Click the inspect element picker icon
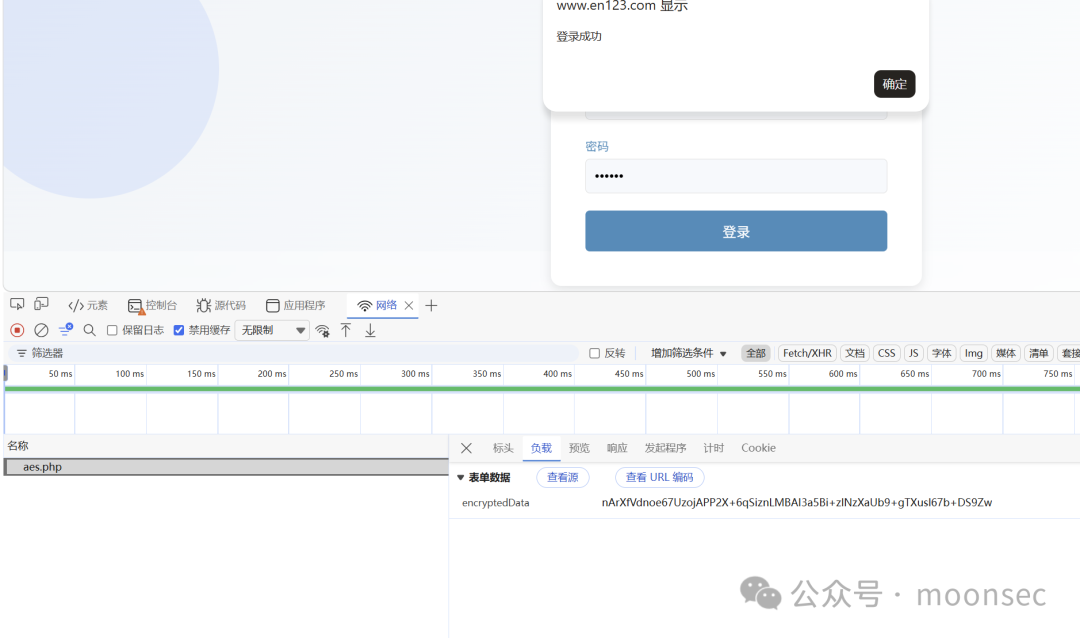This screenshot has width=1080, height=638. tap(17, 304)
